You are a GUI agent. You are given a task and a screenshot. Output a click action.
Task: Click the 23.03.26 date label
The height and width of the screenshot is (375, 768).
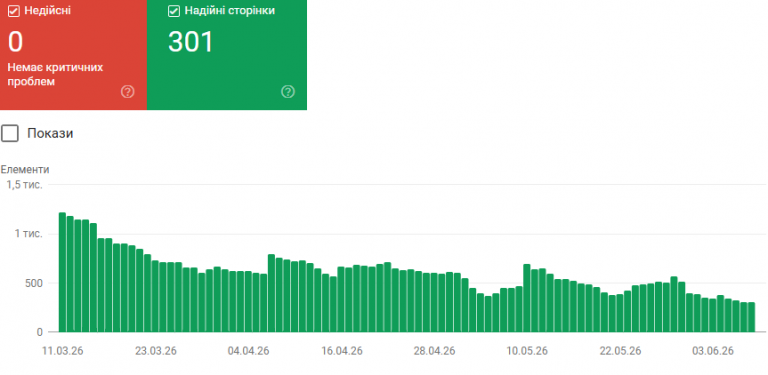coord(156,351)
